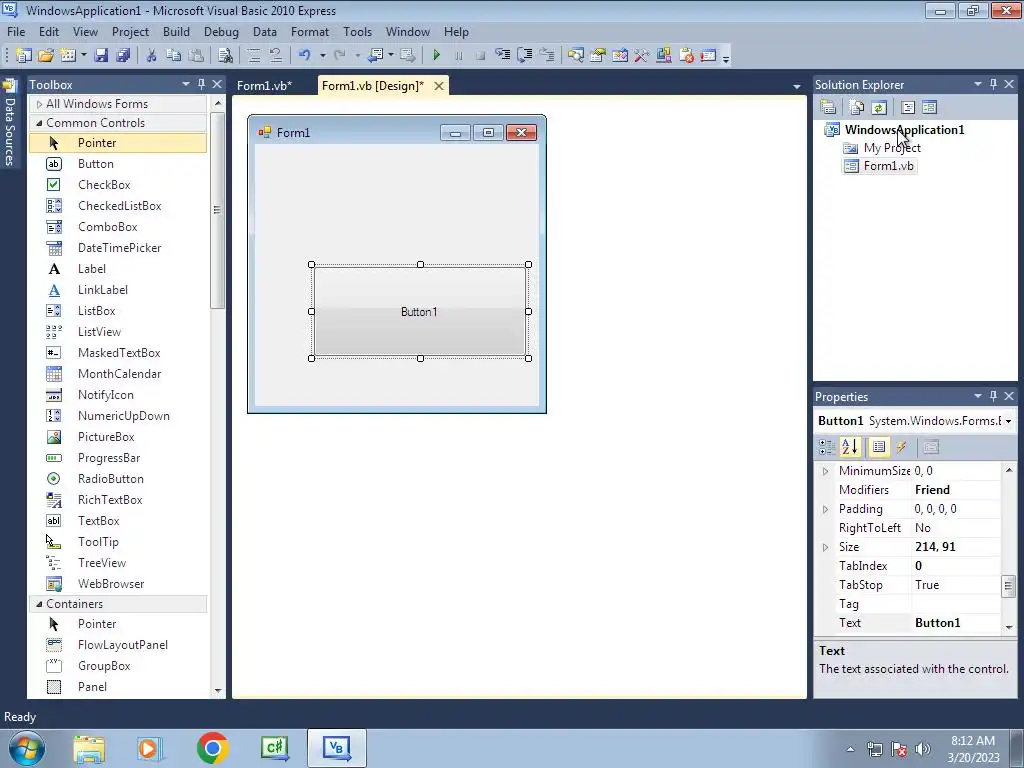Click the Uncomment lines icon

pyautogui.click(x=276, y=56)
